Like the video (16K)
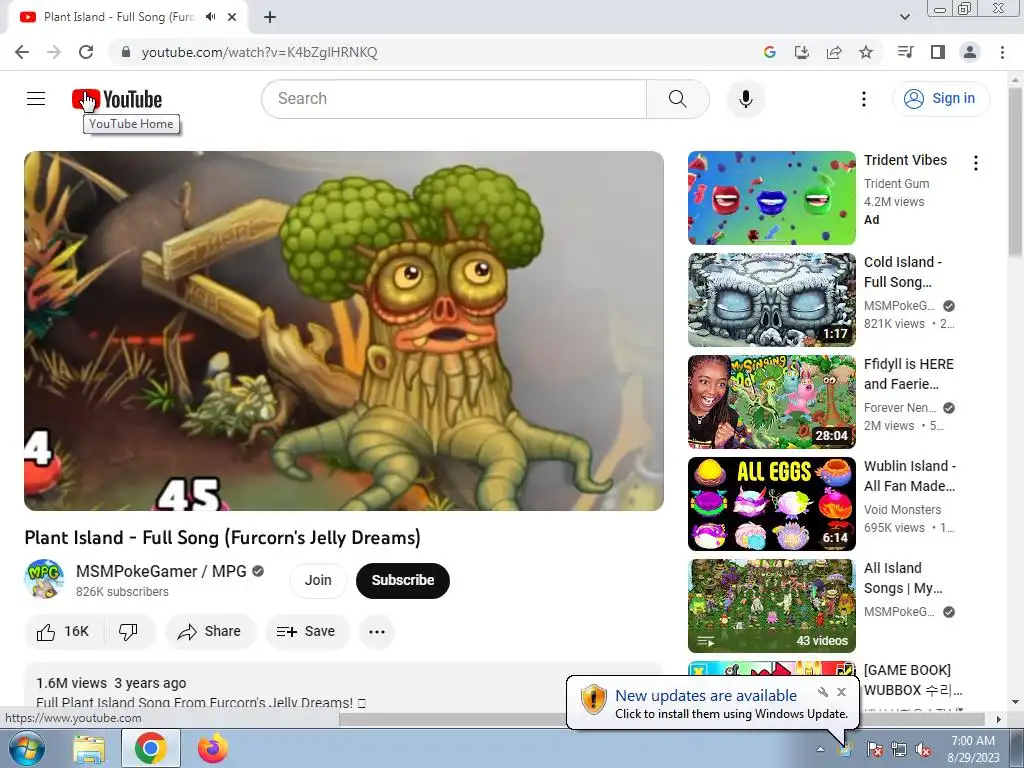 (x=63, y=632)
